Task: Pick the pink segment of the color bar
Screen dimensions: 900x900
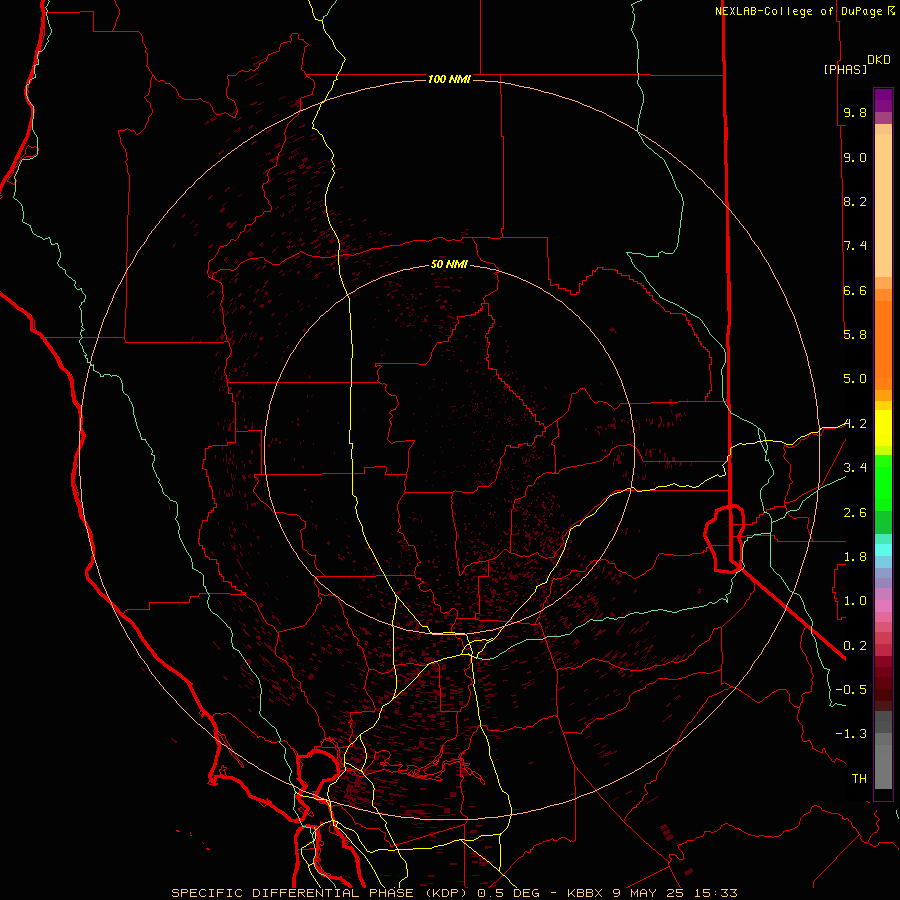Action: pyautogui.click(x=883, y=606)
